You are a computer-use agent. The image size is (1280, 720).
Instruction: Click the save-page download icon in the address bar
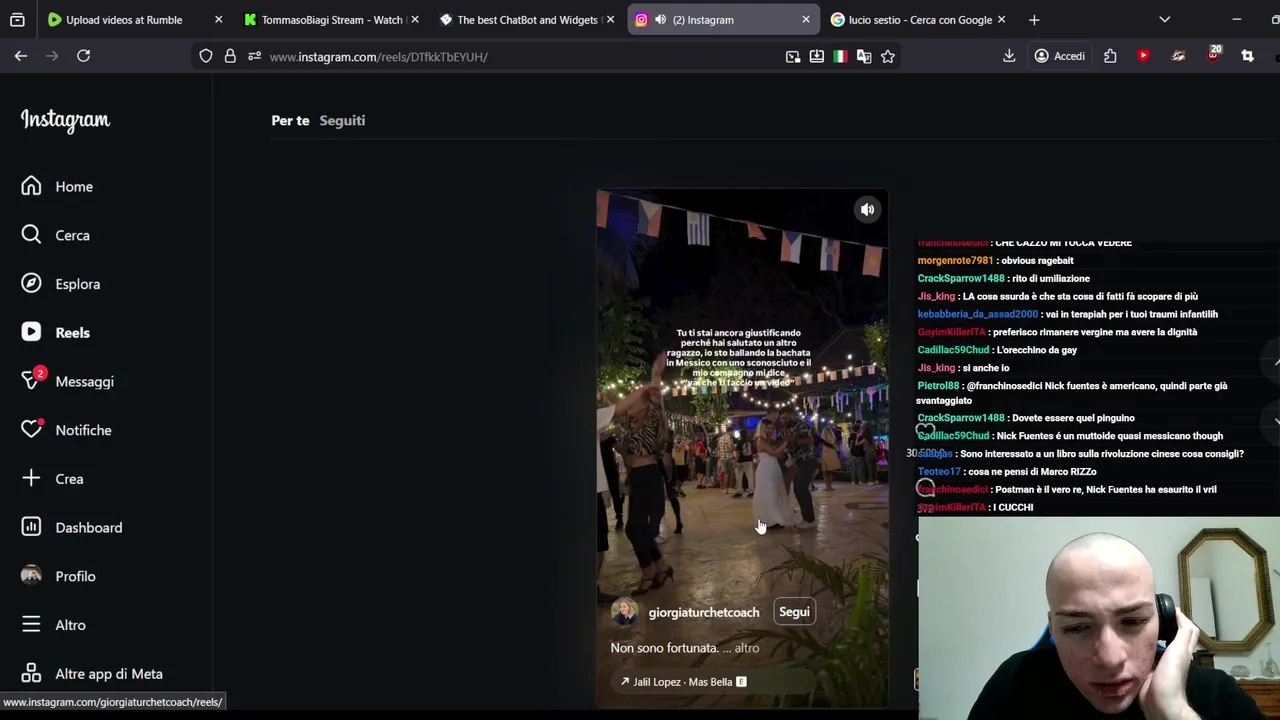pos(817,57)
